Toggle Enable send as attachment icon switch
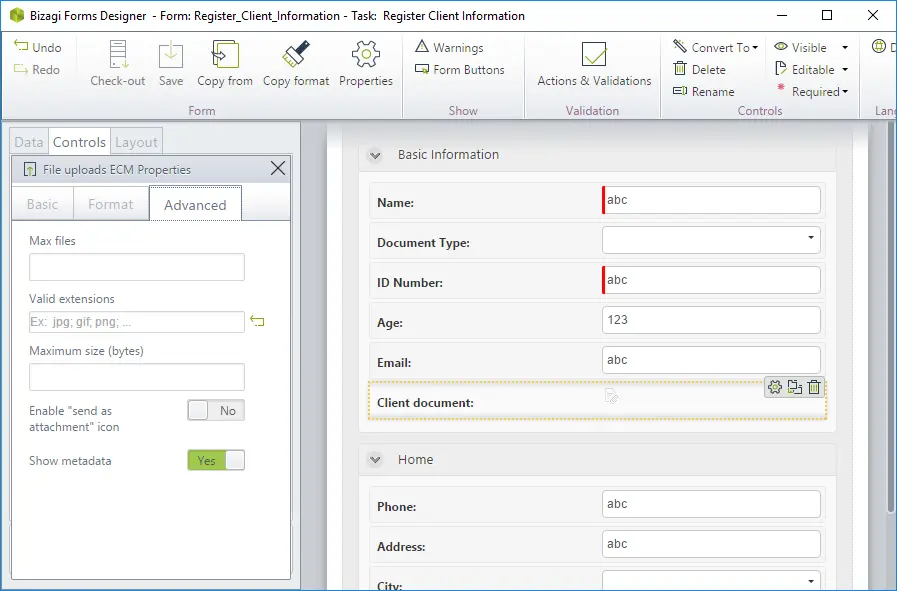The height and width of the screenshot is (591, 897). tap(216, 410)
